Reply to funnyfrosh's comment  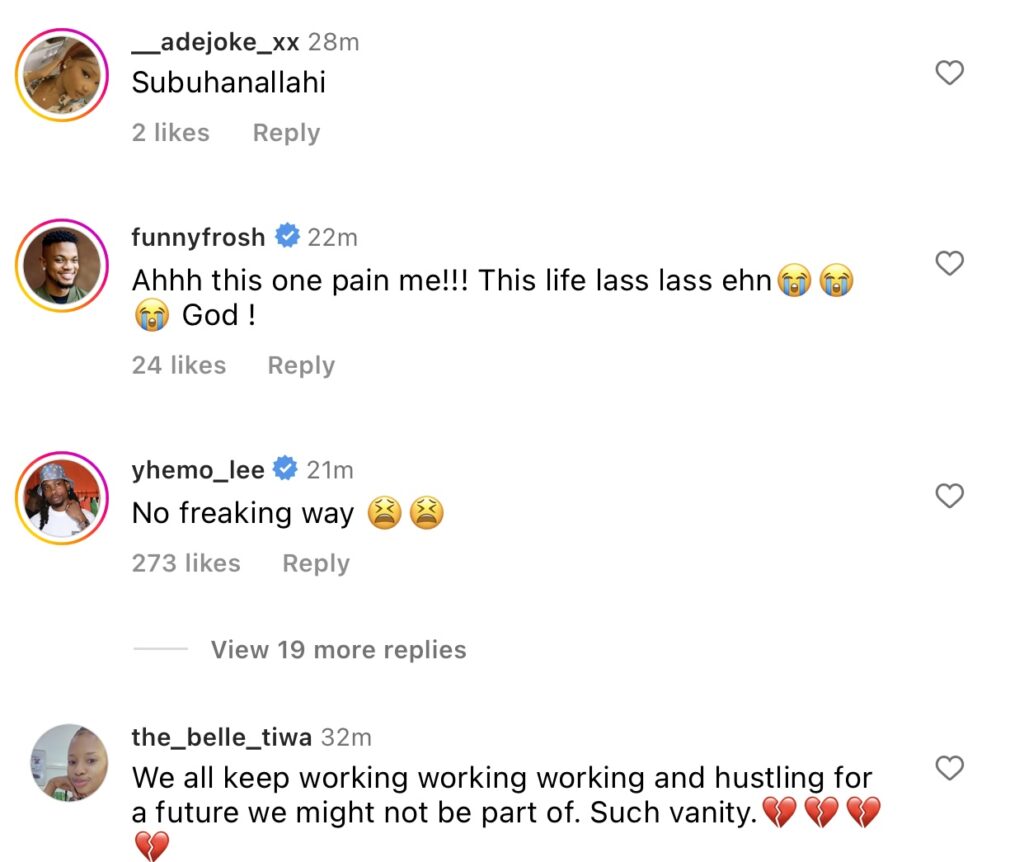pos(301,365)
